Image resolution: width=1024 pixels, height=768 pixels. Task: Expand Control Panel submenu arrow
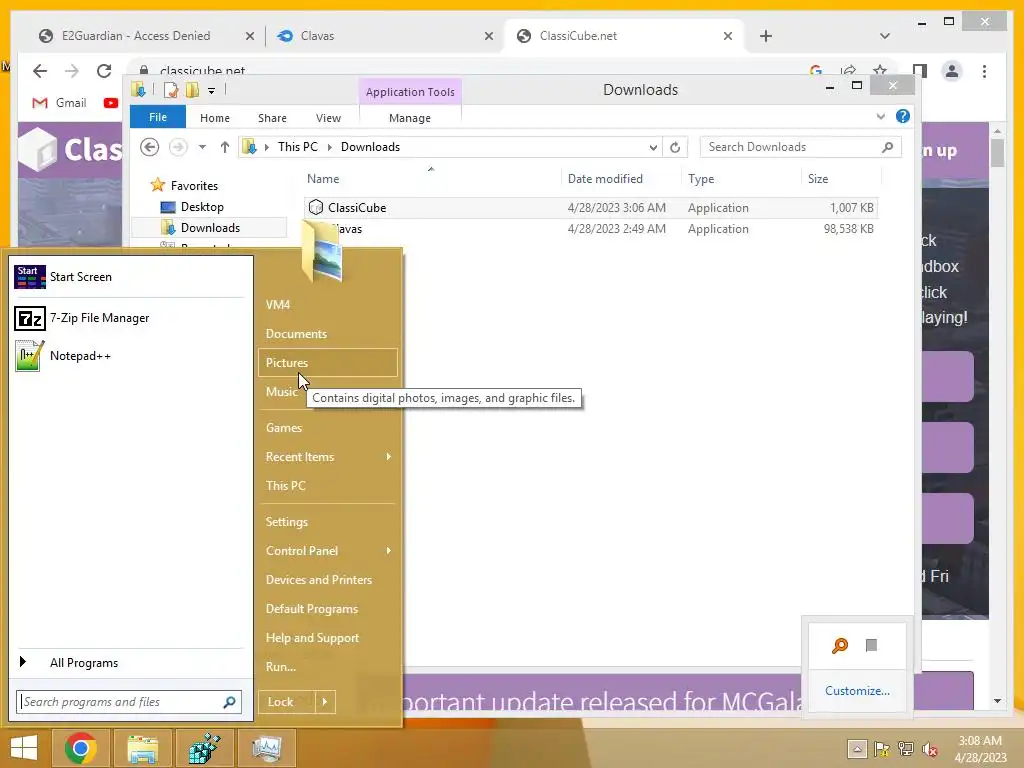[389, 551]
